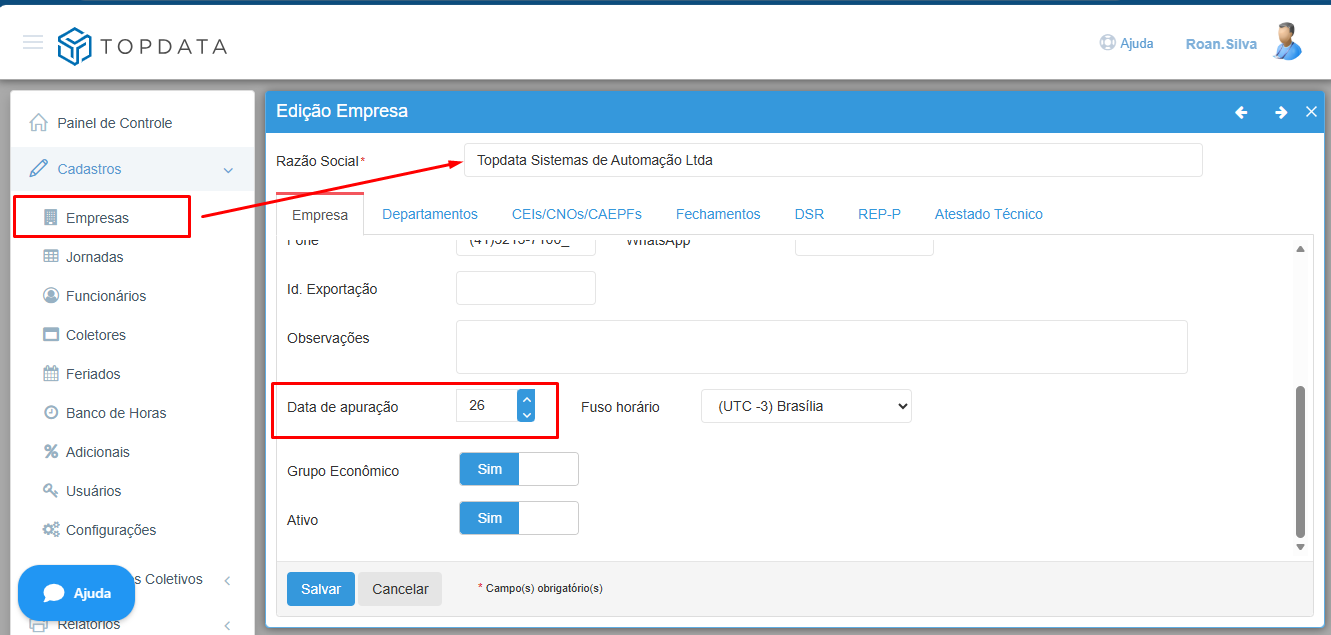Open the user avatar picture
Image resolution: width=1331 pixels, height=635 pixels.
pos(1287,42)
